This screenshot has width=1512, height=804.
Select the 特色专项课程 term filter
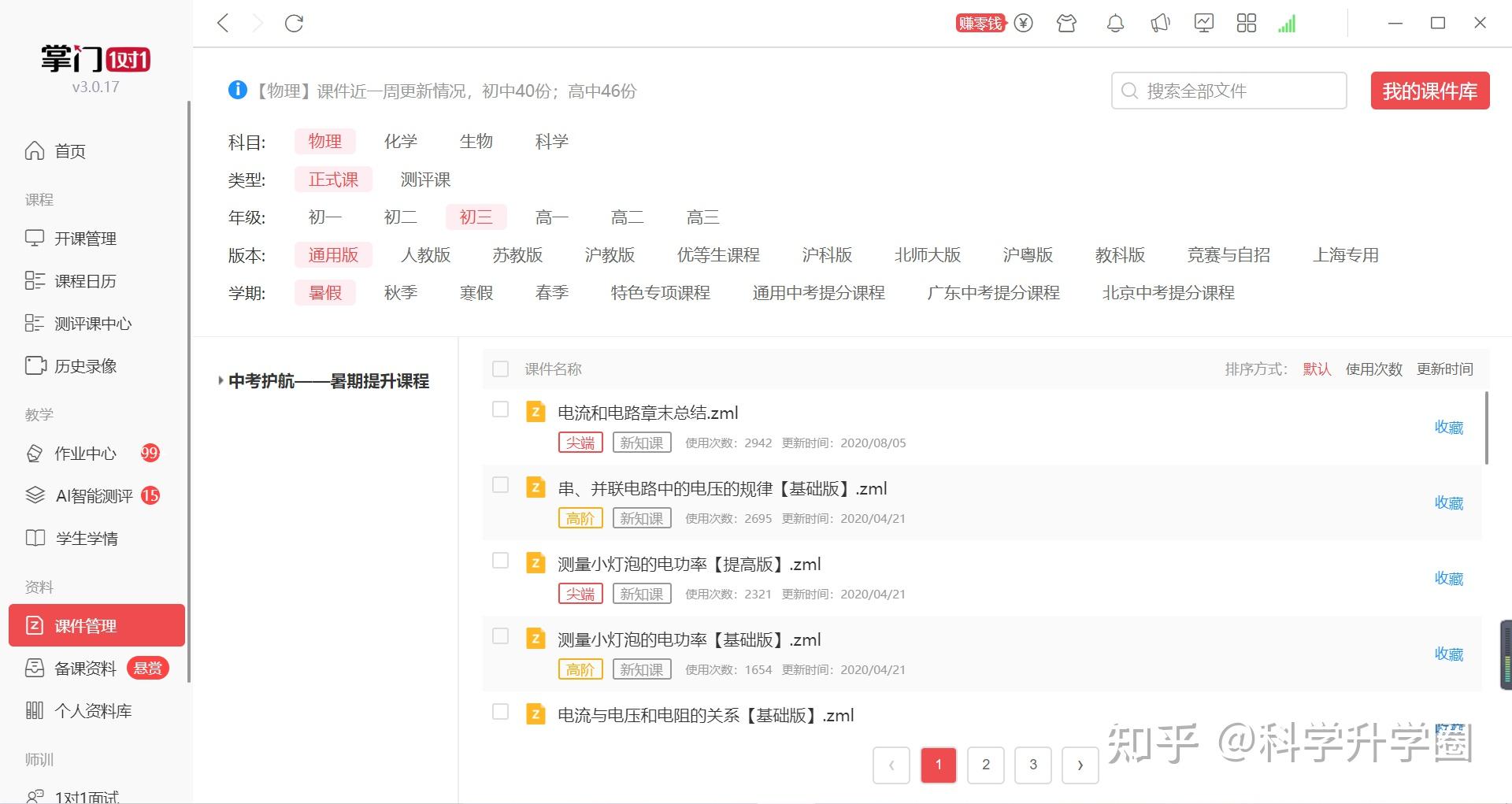point(660,293)
